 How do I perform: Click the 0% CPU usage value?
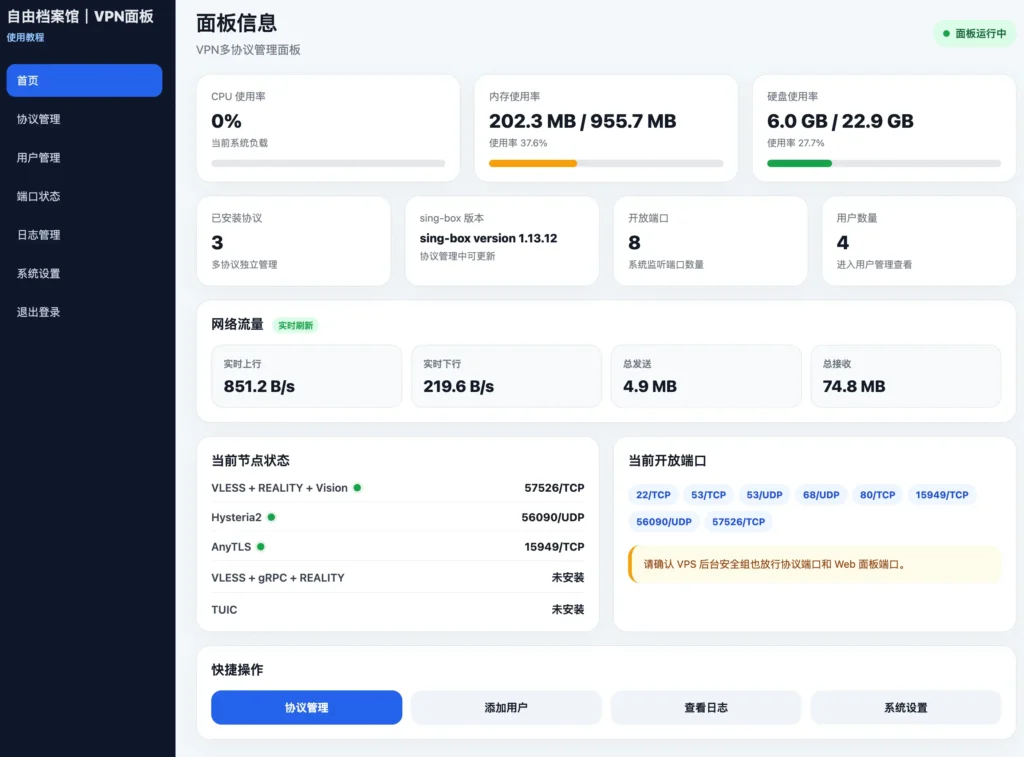click(226, 121)
